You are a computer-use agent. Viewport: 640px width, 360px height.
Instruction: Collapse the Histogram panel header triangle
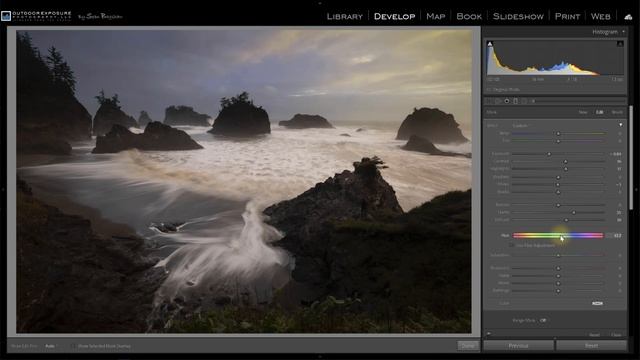pyautogui.click(x=623, y=32)
